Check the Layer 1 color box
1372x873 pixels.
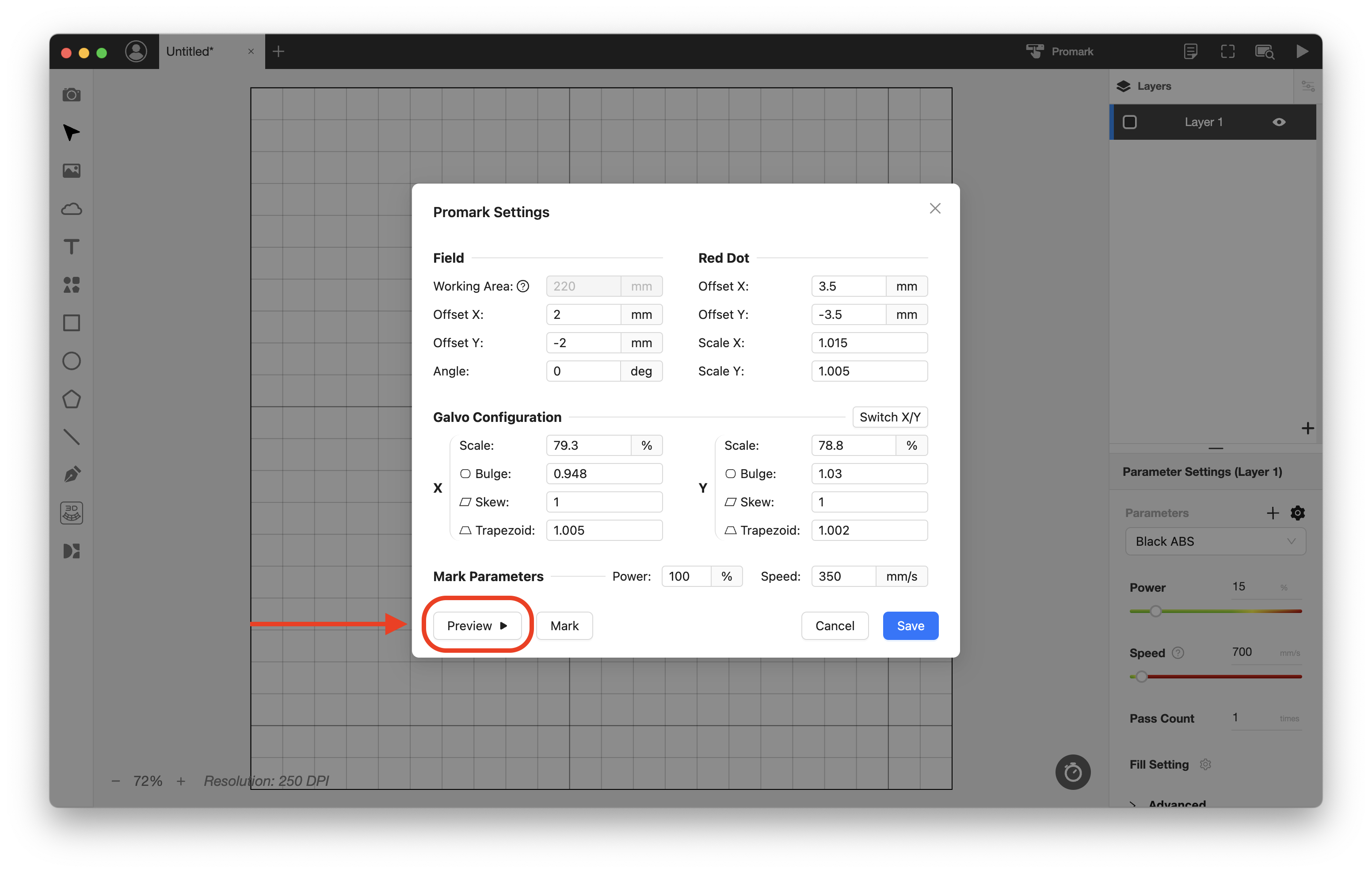1129,122
